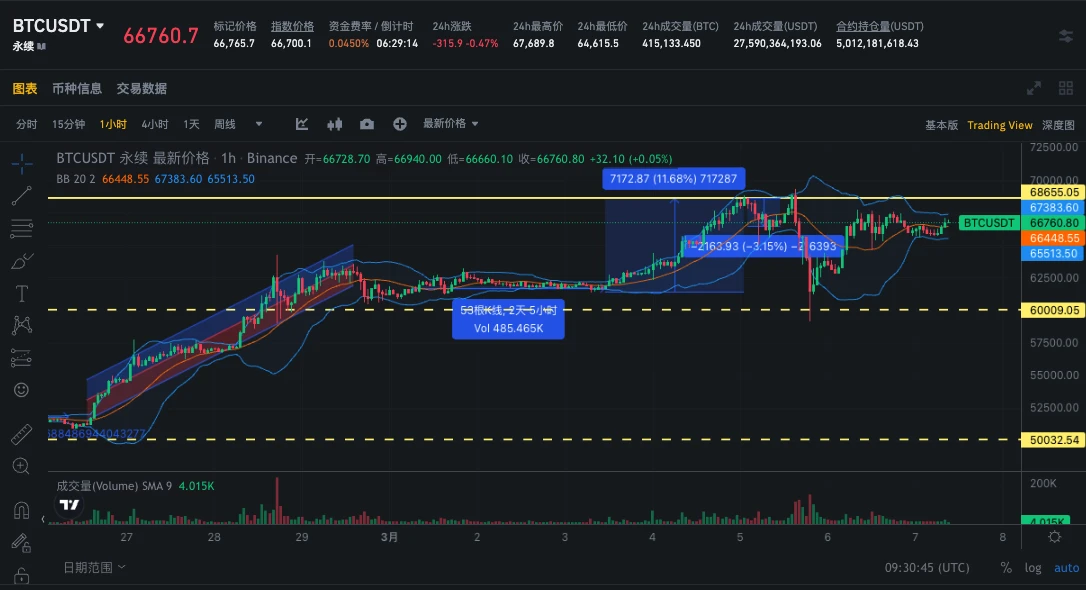This screenshot has height=590, width=1086.
Task: Expand chart to fullscreen
Action: point(1034,88)
